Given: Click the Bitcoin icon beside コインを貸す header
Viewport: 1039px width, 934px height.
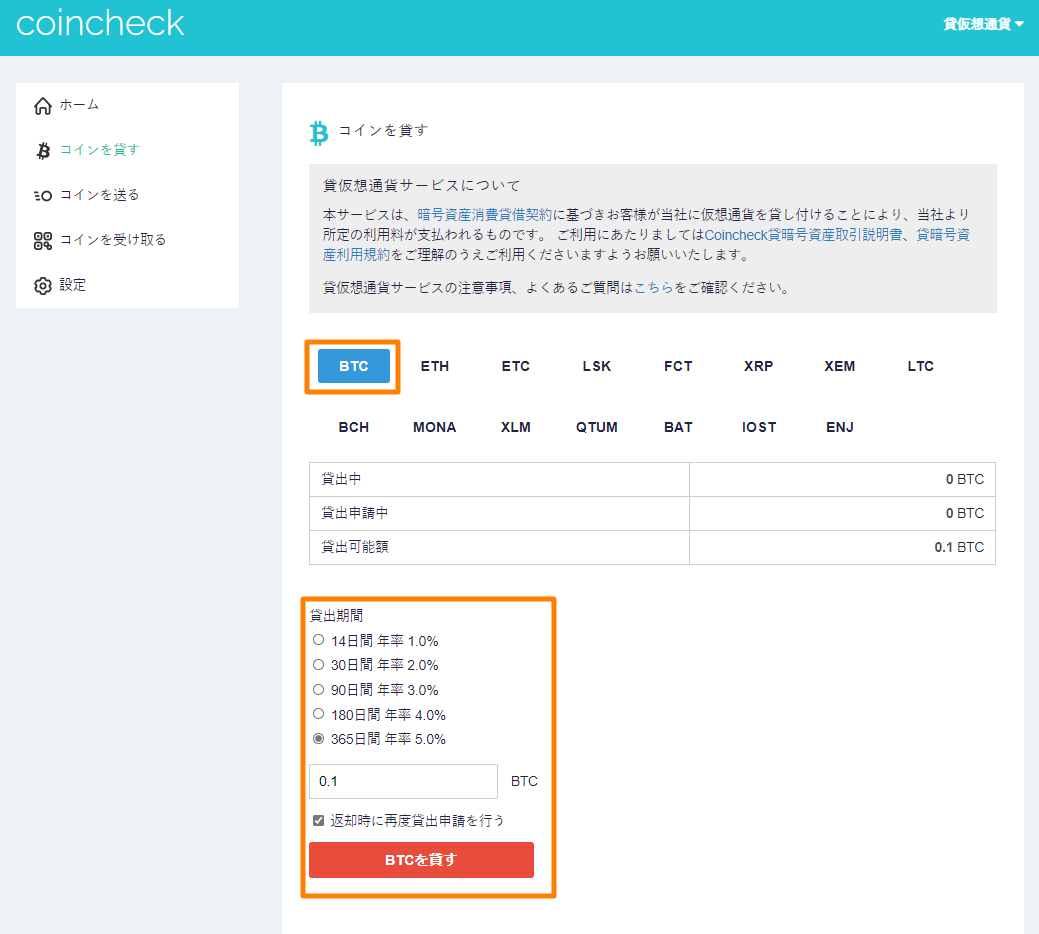Looking at the screenshot, I should (318, 131).
